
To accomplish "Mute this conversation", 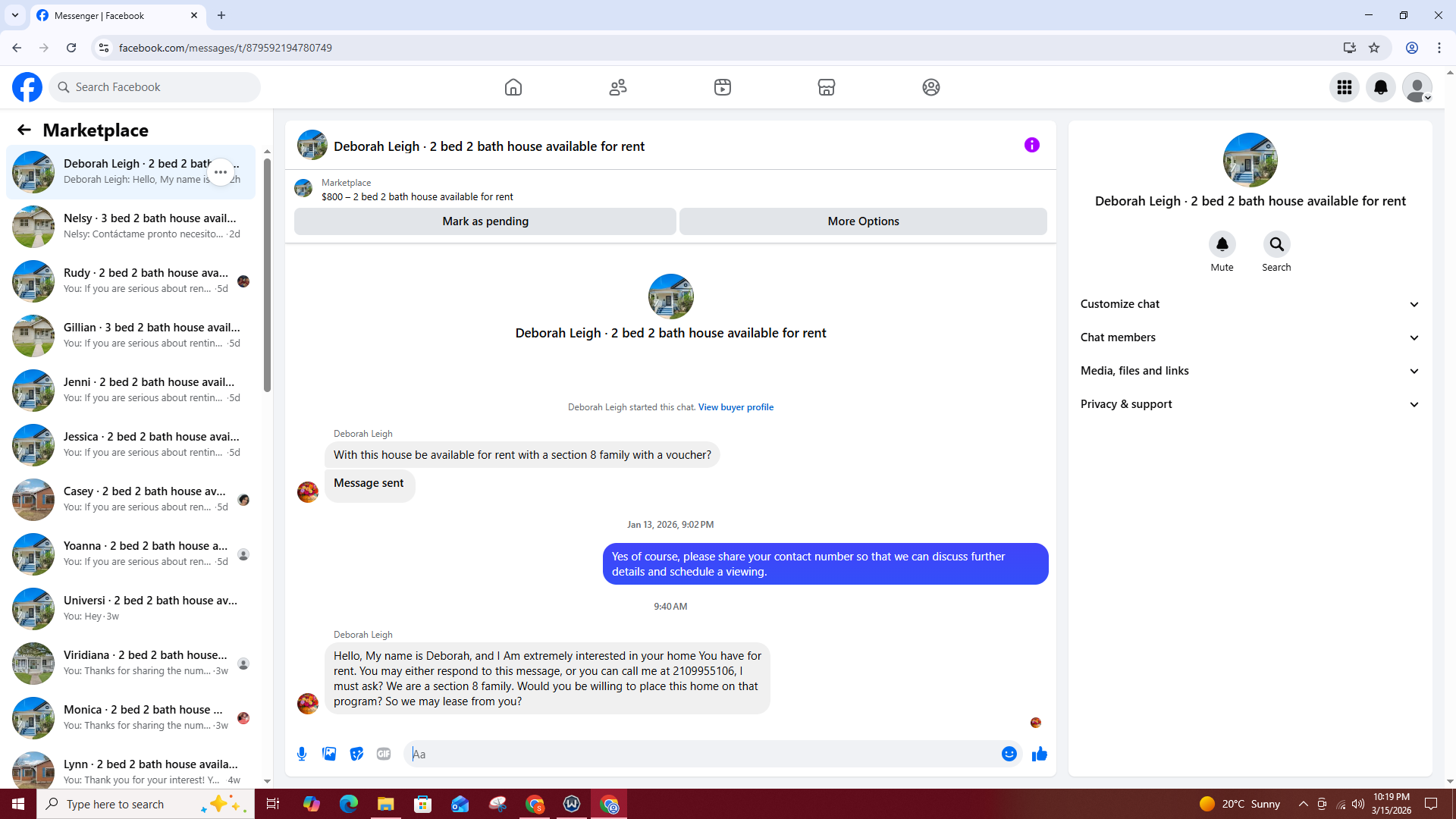I will (1222, 245).
